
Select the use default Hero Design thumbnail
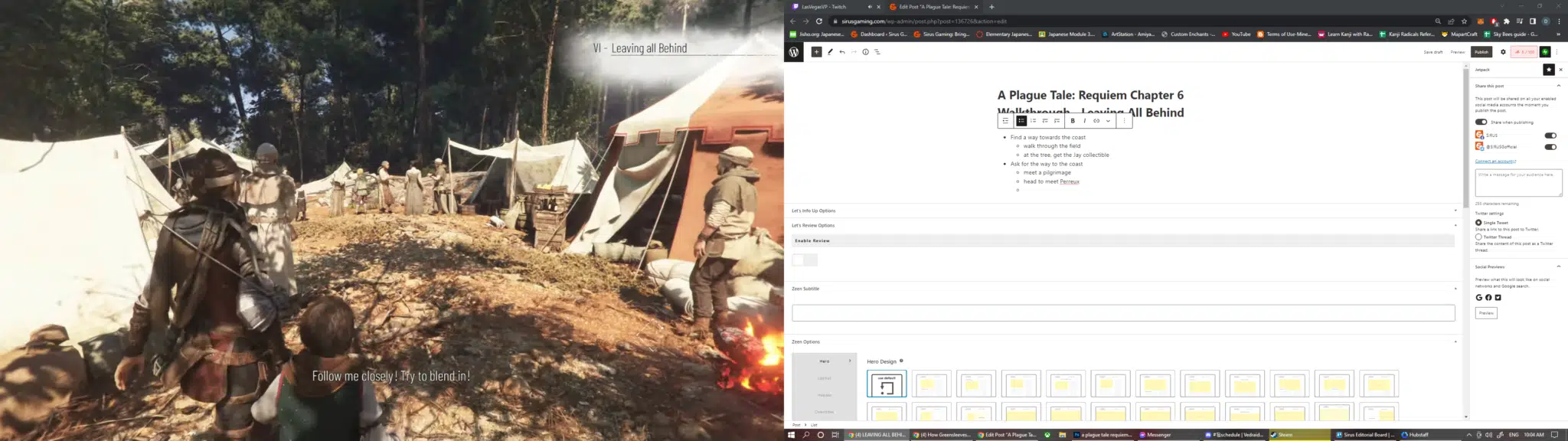(x=887, y=384)
